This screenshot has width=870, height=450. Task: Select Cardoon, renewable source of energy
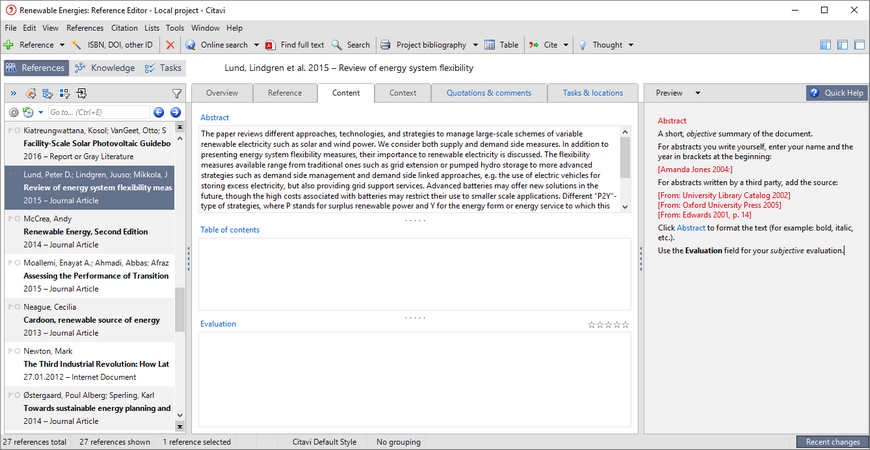point(89,320)
